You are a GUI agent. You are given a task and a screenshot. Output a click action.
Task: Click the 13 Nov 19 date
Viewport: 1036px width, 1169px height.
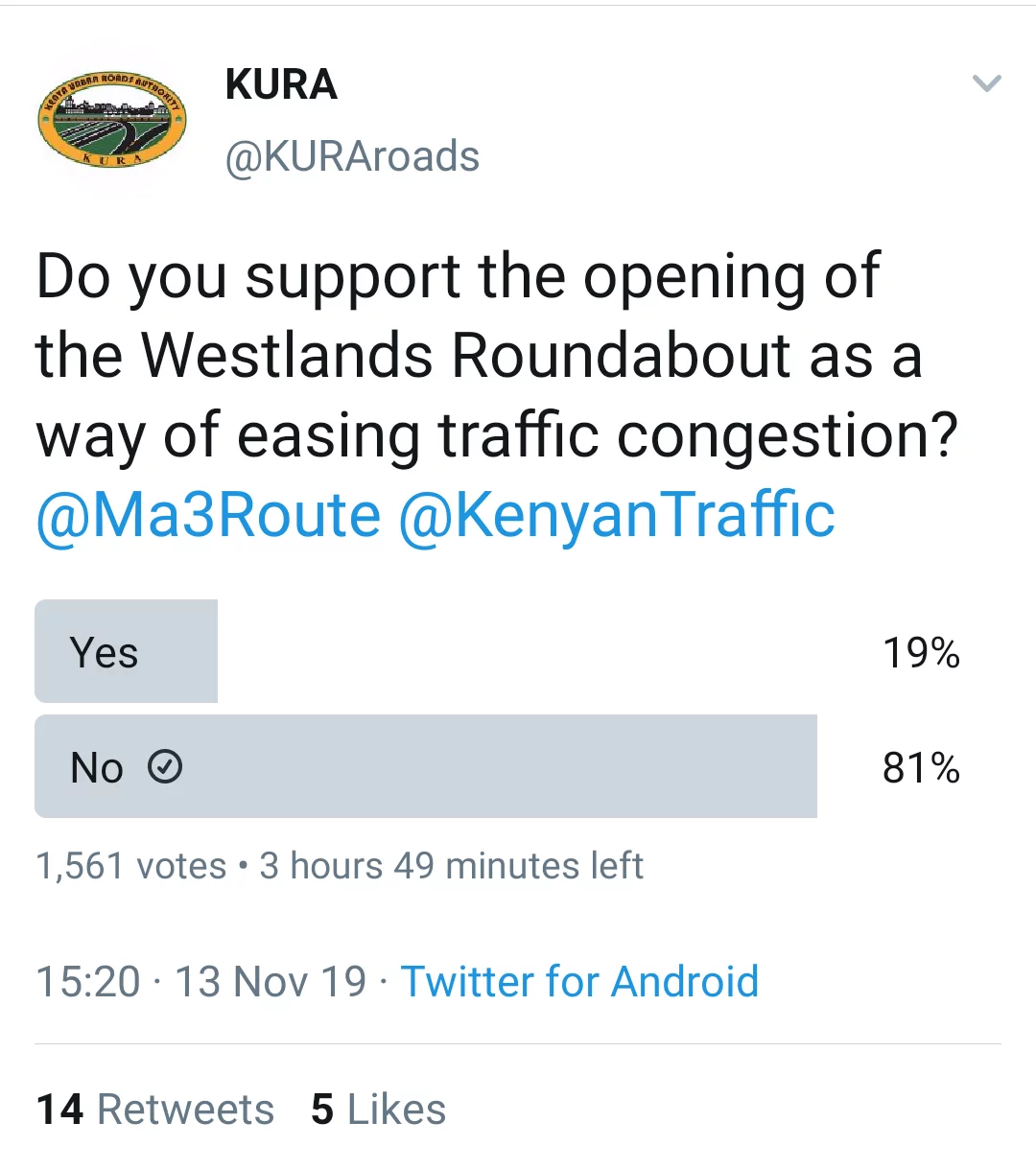[x=271, y=982]
